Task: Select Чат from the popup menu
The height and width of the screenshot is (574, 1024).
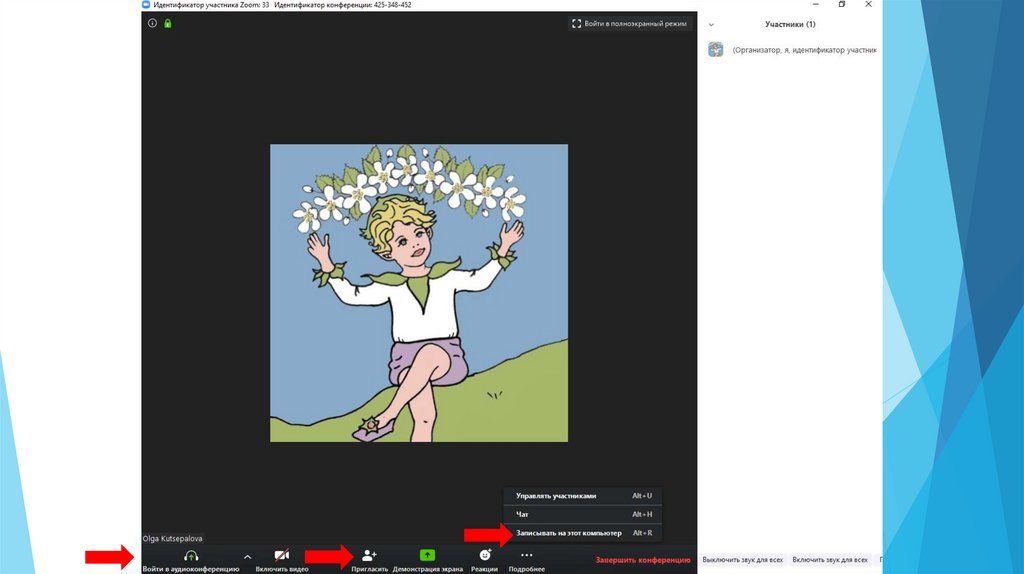Action: click(522, 514)
